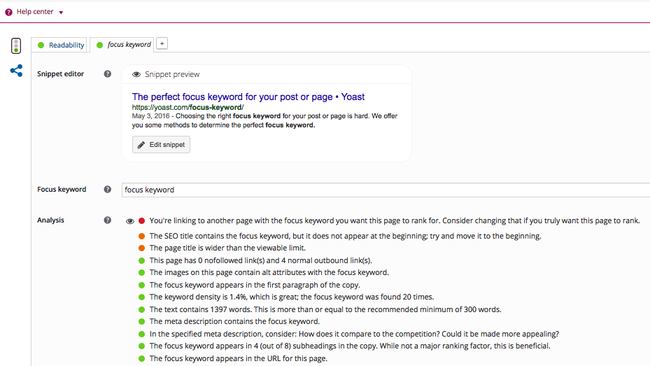Click the yoast.com snippet URL

[x=188, y=107]
